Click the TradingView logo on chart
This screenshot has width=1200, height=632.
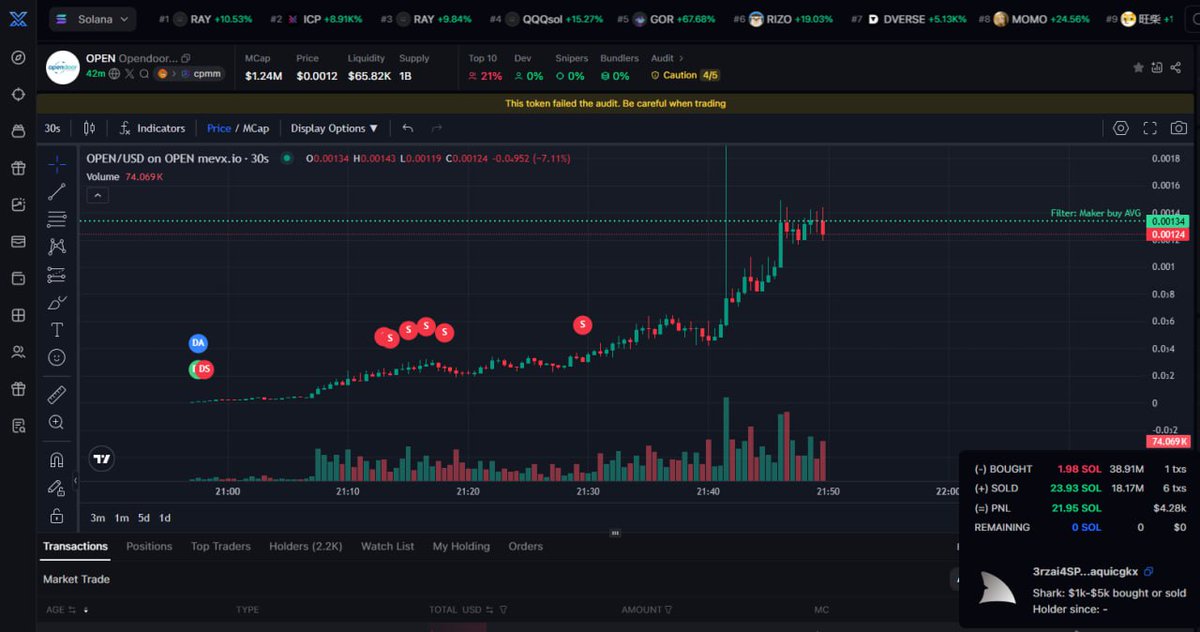click(101, 459)
